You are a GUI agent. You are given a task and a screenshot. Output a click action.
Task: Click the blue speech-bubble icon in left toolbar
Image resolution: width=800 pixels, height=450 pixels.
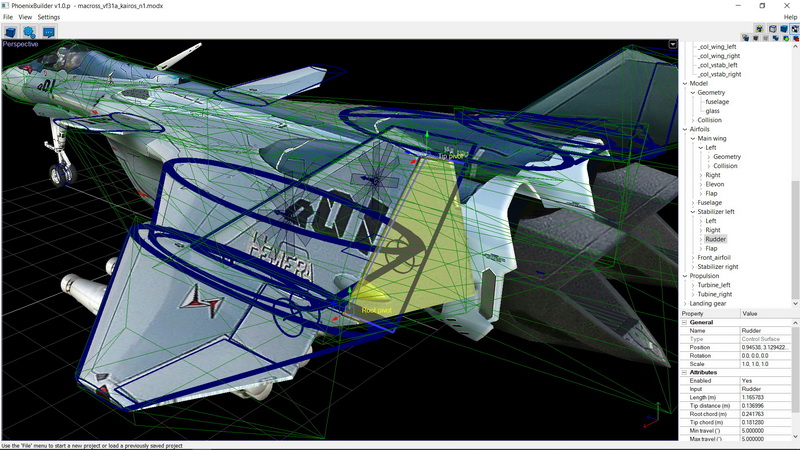click(48, 32)
